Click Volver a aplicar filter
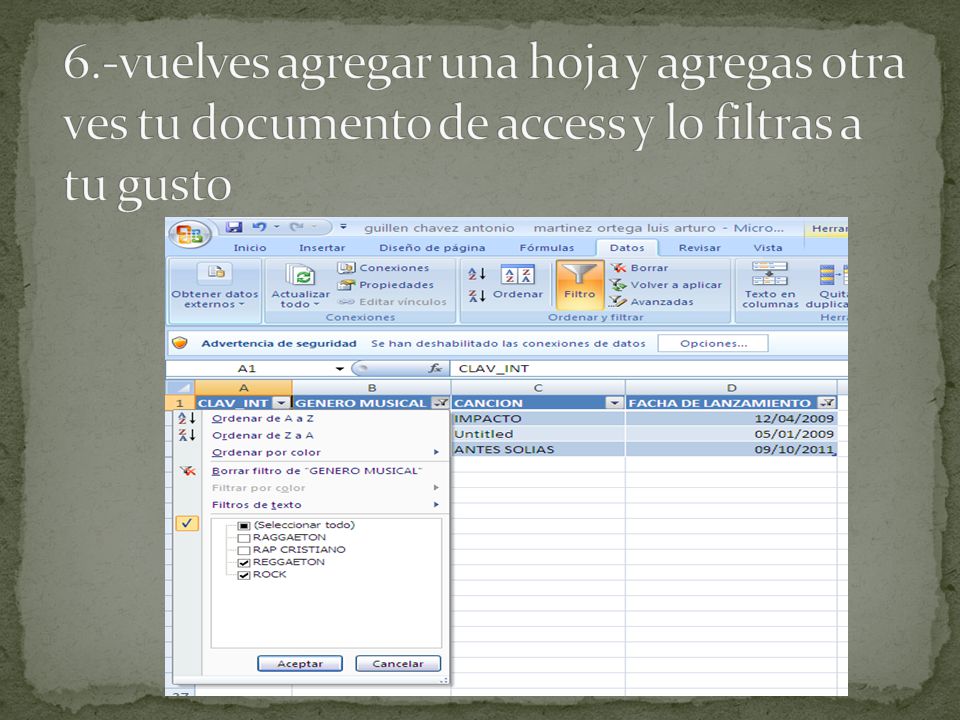This screenshot has width=960, height=720. (x=666, y=285)
